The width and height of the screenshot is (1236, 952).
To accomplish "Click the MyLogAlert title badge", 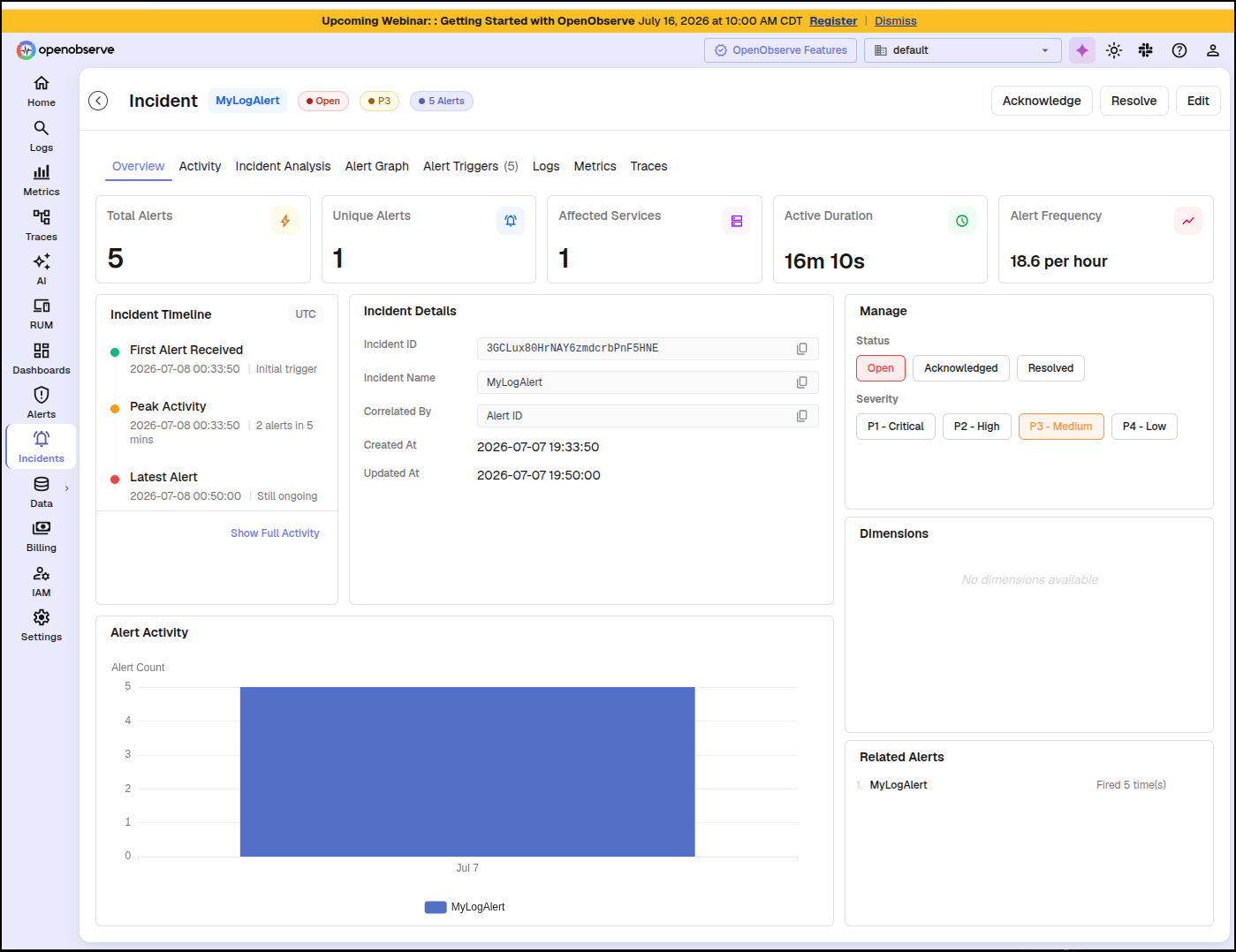I will click(247, 101).
